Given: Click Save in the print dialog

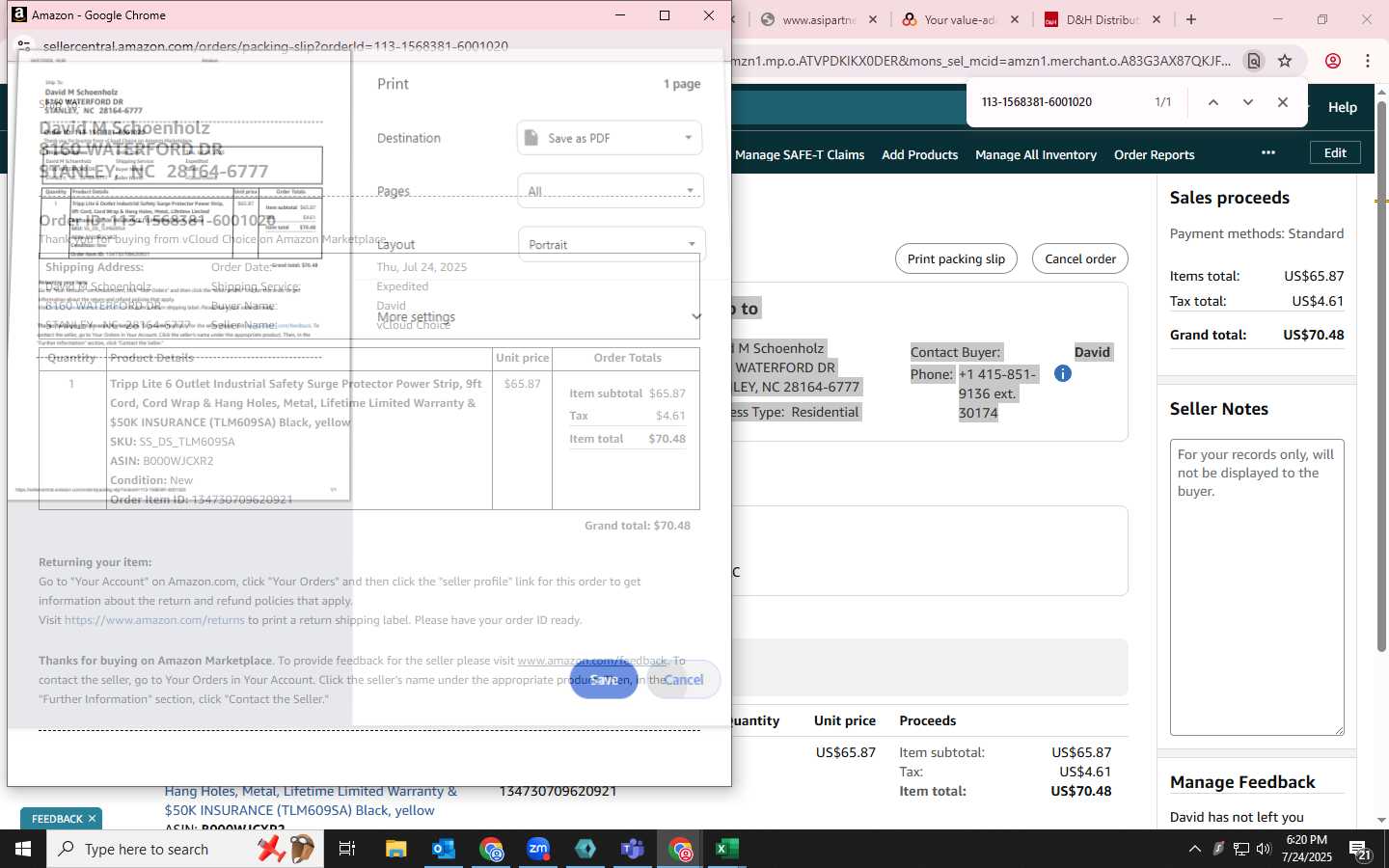Looking at the screenshot, I should point(604,680).
